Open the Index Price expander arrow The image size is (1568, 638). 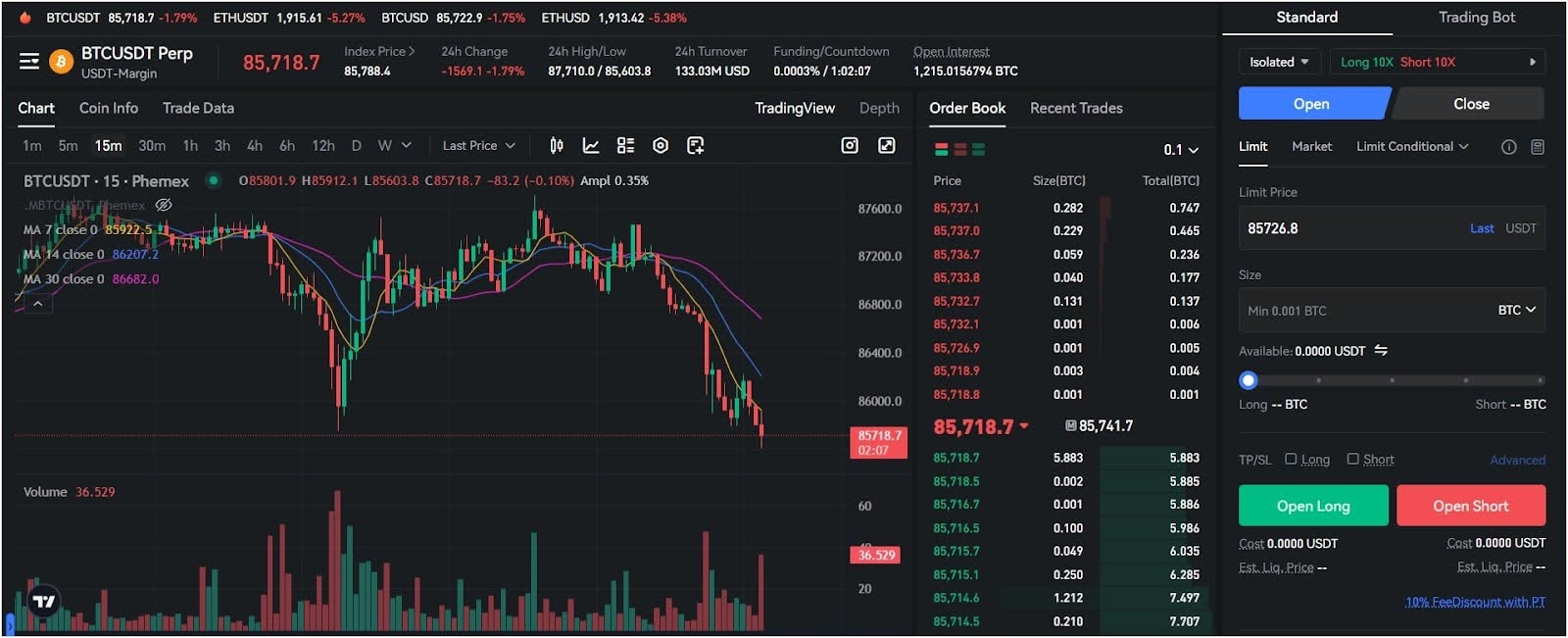412,51
